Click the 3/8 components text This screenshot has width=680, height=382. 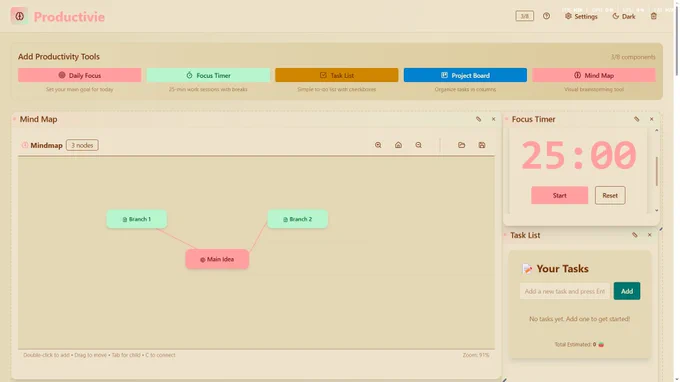(633, 57)
